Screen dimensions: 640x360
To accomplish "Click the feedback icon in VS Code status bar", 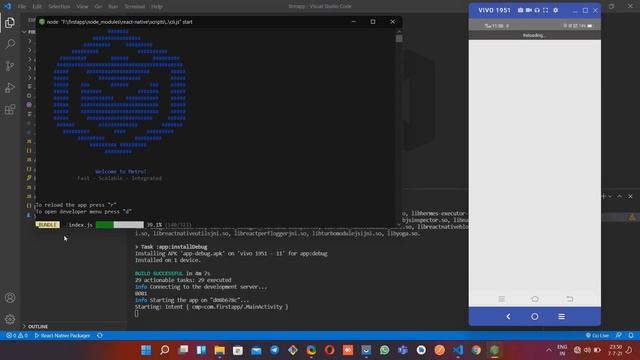I will [619, 336].
